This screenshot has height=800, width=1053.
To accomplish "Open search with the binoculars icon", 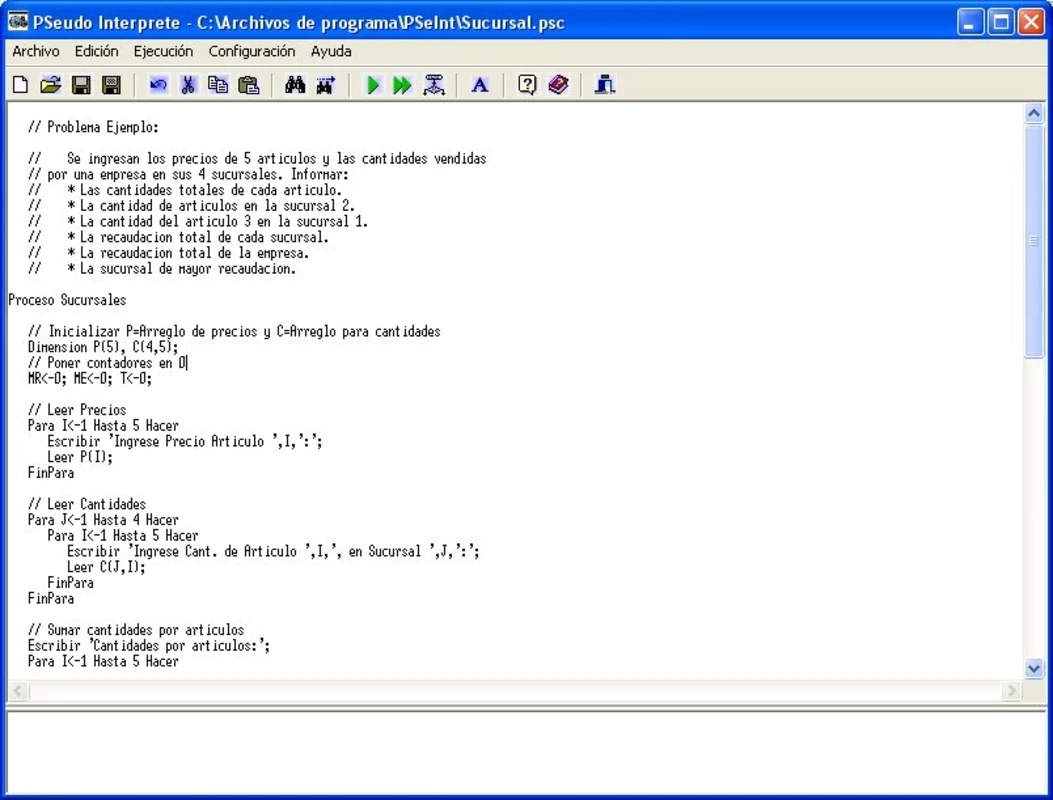I will tap(295, 86).
